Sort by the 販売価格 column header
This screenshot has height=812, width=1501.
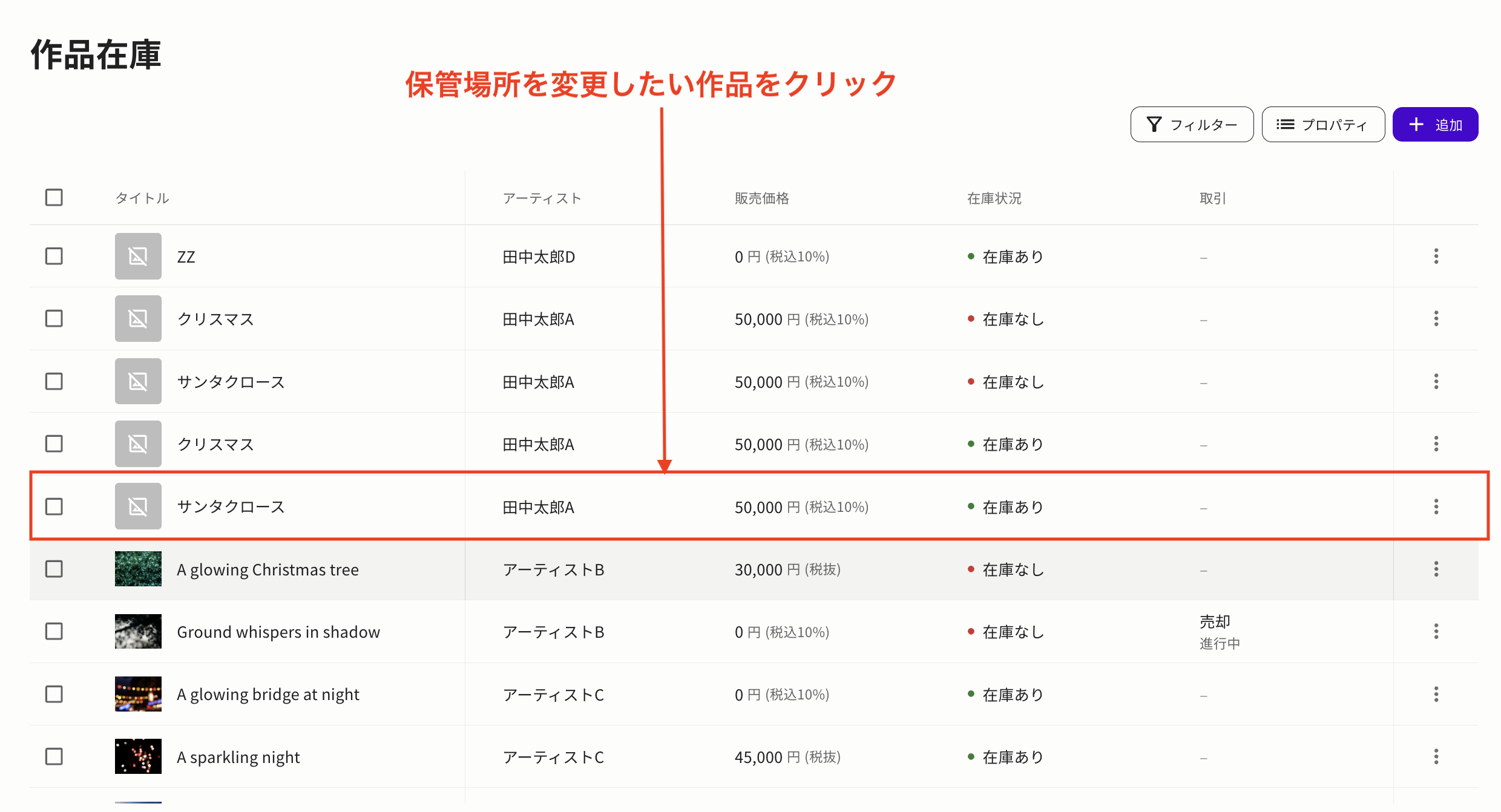[x=761, y=197]
